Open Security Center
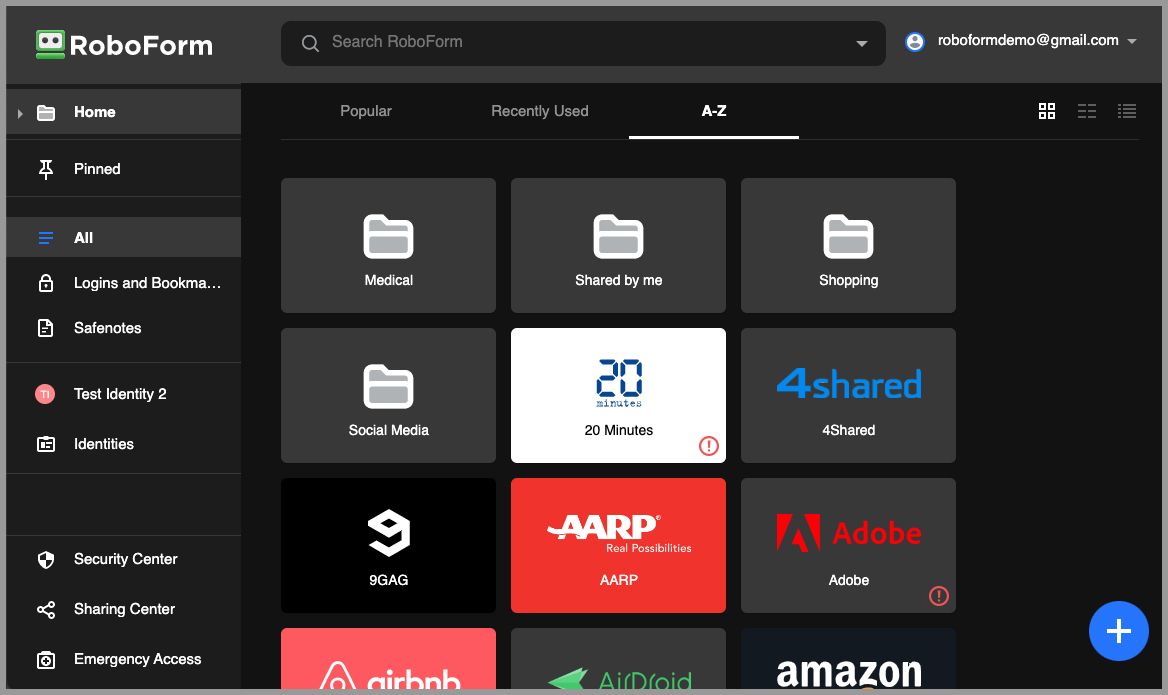The width and height of the screenshot is (1168, 695). point(124,559)
